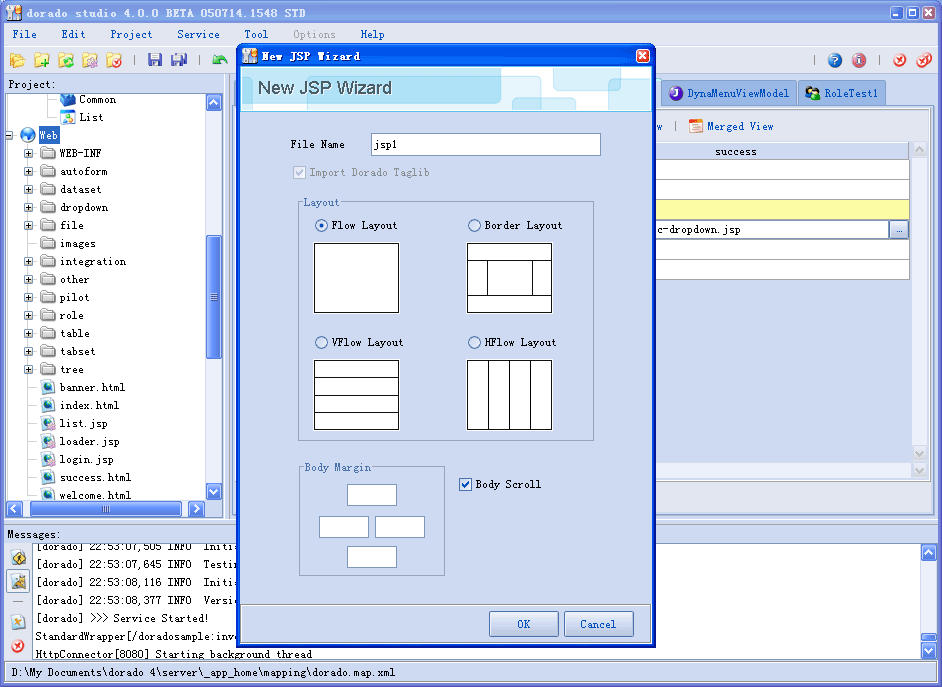Click the red info toolbar icon
This screenshot has width=942, height=687.
(x=859, y=60)
